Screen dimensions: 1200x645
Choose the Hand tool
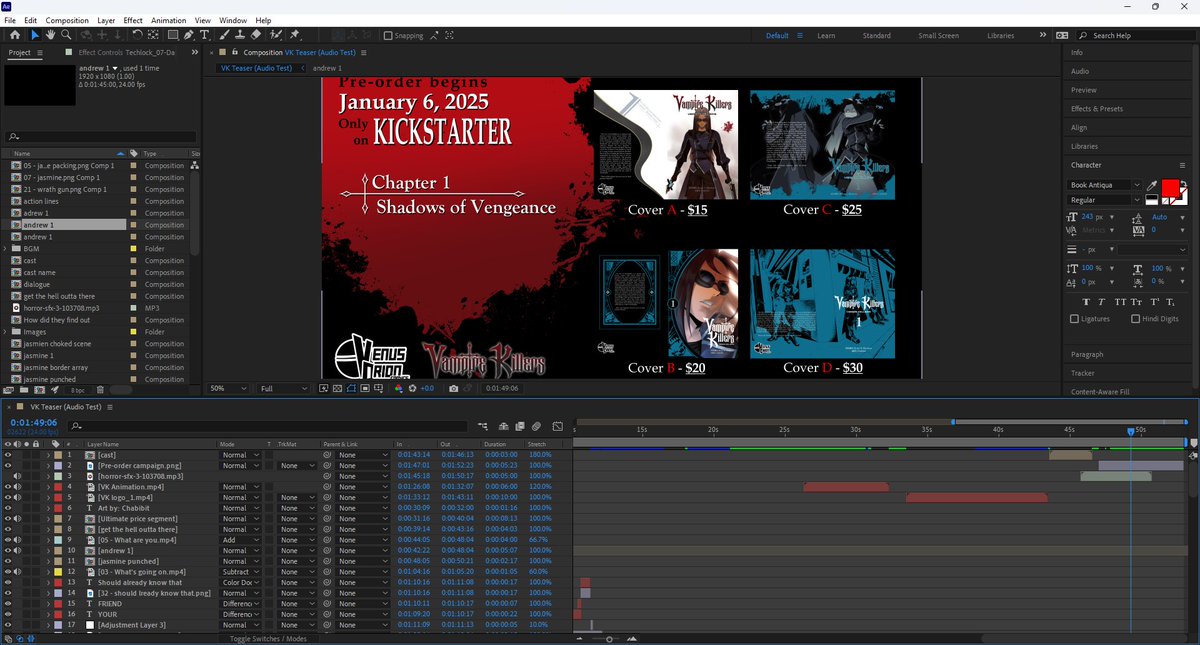52,35
